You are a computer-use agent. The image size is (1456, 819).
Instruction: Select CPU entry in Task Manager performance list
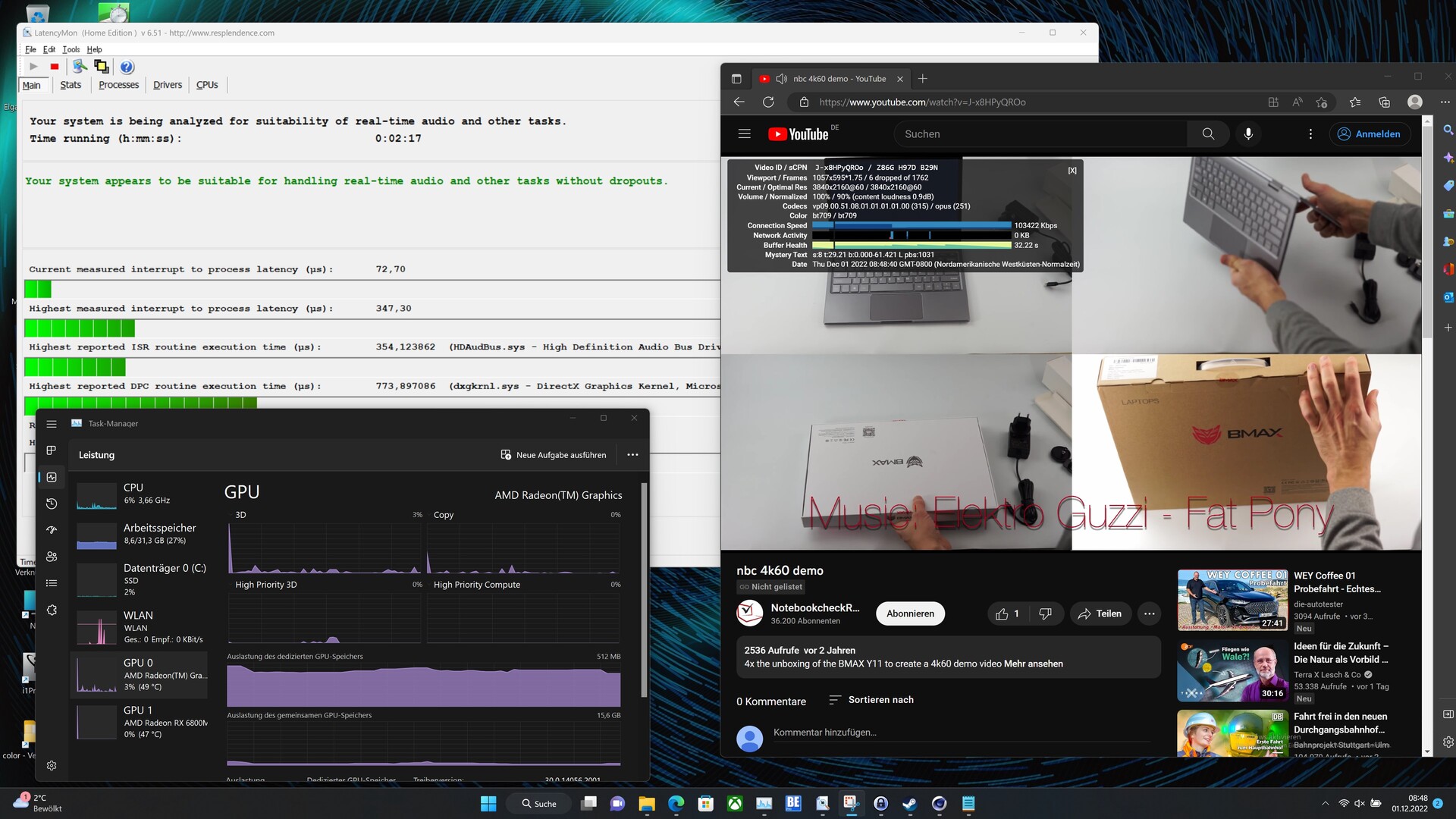tap(140, 494)
